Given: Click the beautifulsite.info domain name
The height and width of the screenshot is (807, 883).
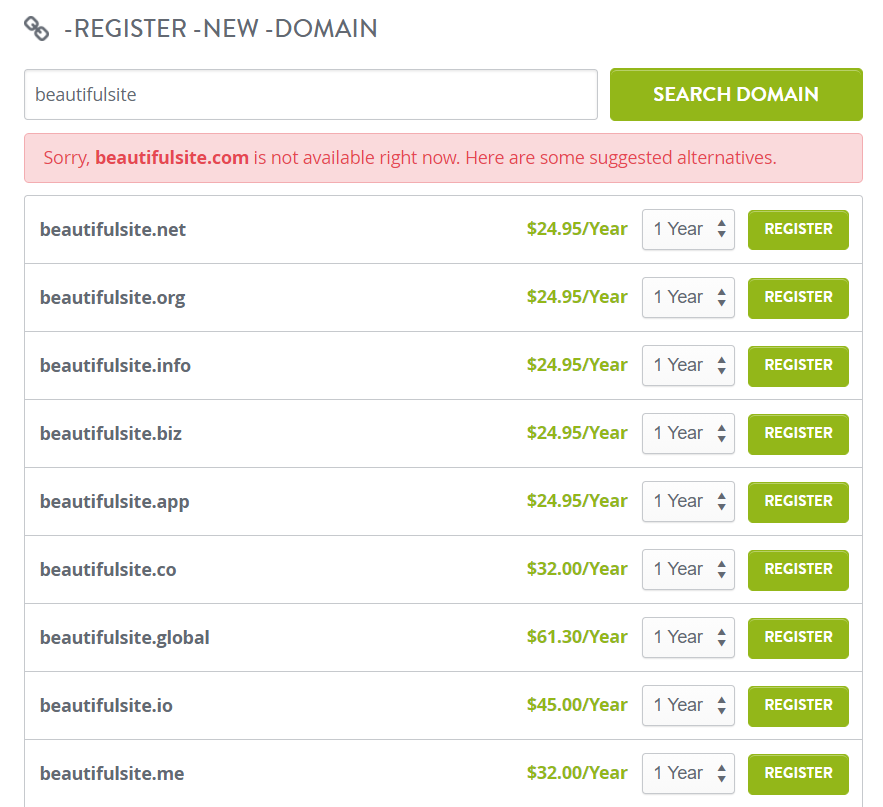Looking at the screenshot, I should click(115, 365).
